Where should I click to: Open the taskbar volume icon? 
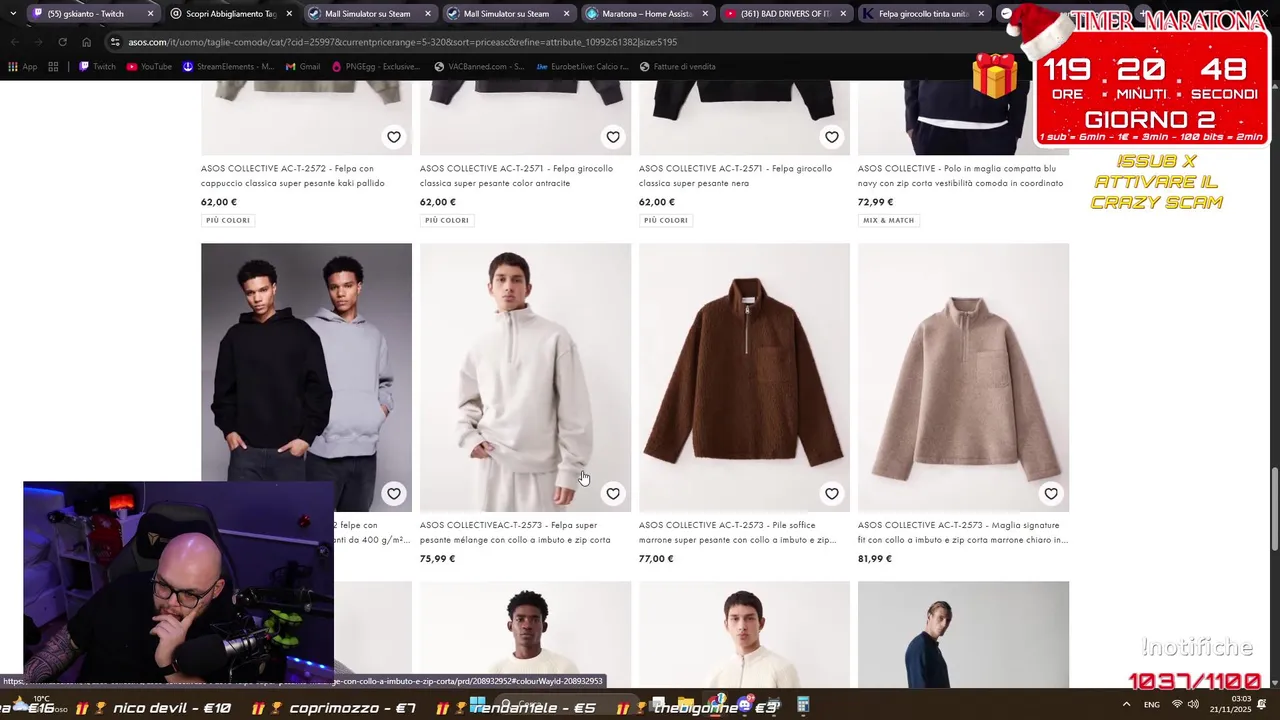pyautogui.click(x=1193, y=705)
